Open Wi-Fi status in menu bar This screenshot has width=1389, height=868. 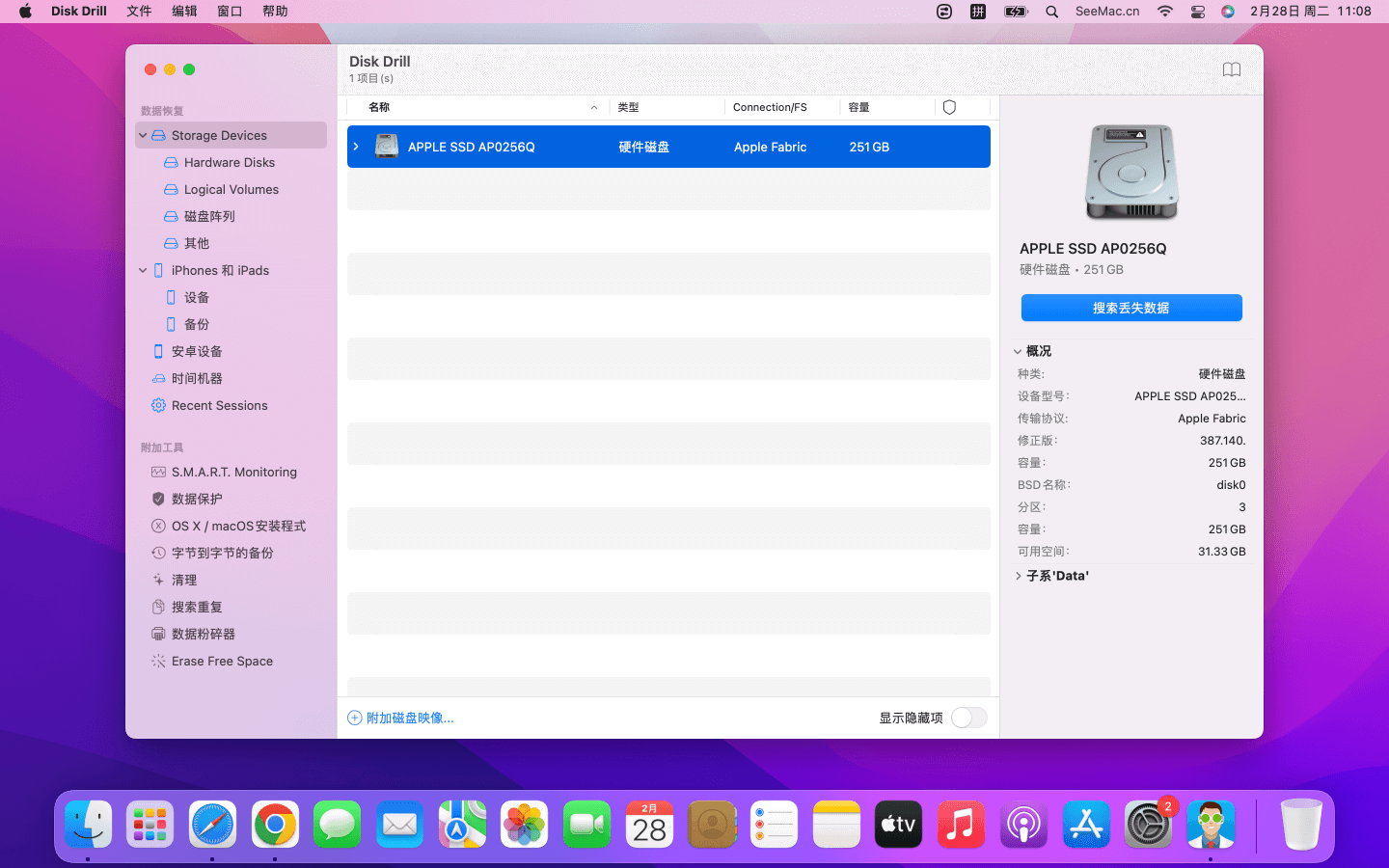point(1165,12)
